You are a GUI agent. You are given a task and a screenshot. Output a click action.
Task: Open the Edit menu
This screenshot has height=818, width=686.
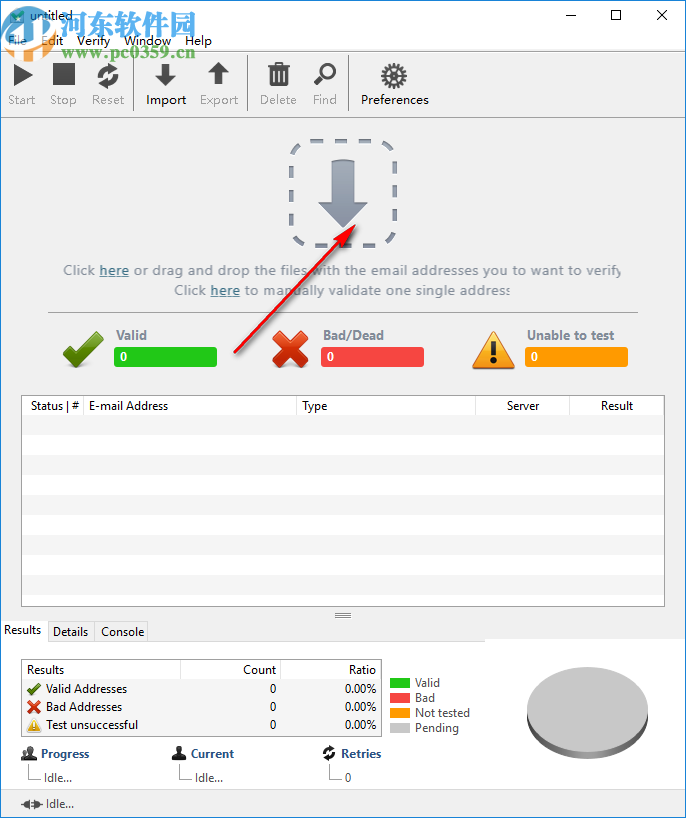[x=52, y=41]
